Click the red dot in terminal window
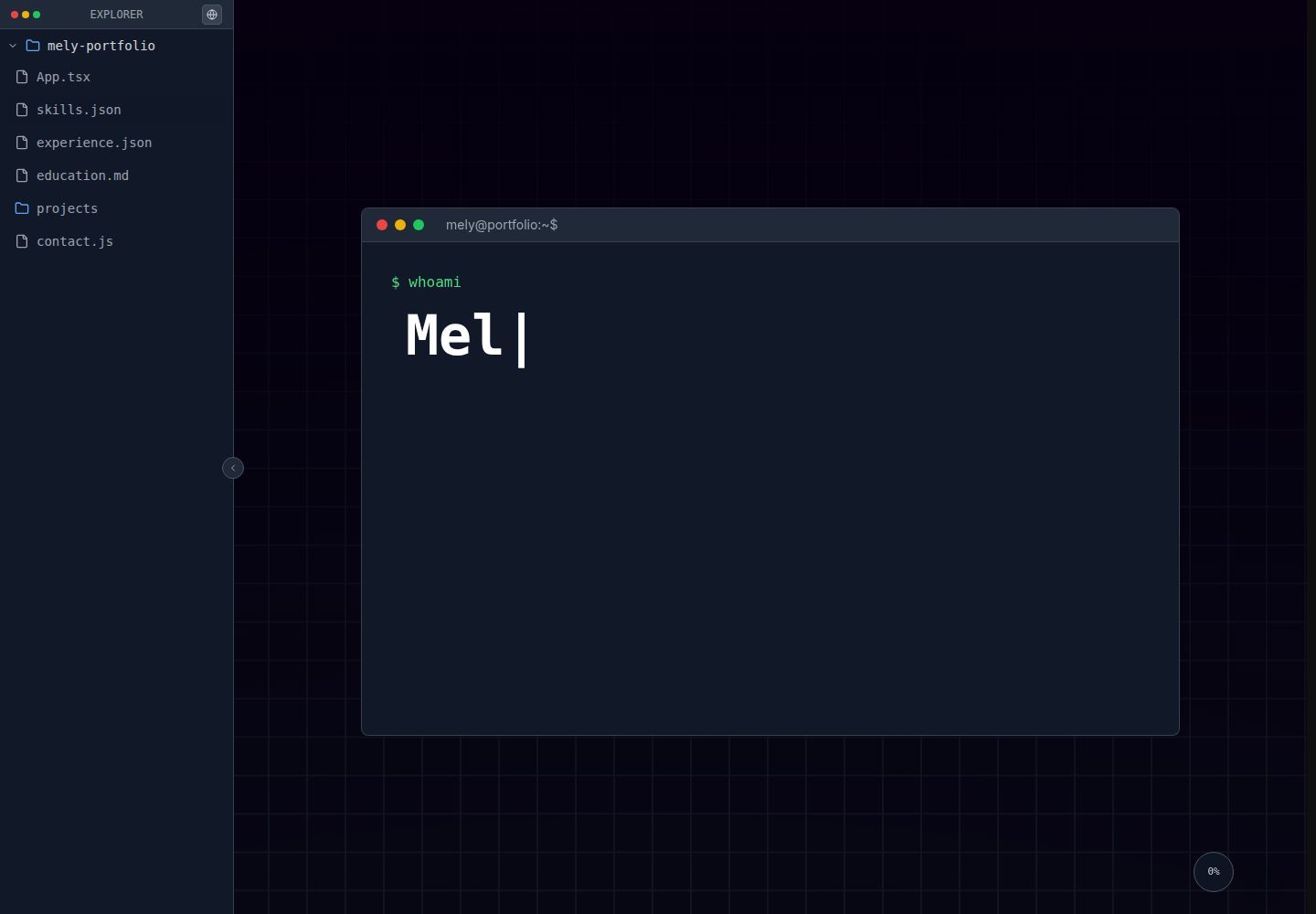 point(382,225)
